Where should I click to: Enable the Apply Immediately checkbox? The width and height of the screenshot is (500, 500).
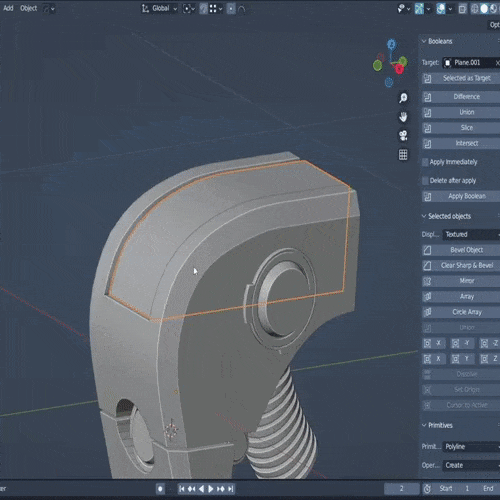tap(425, 162)
